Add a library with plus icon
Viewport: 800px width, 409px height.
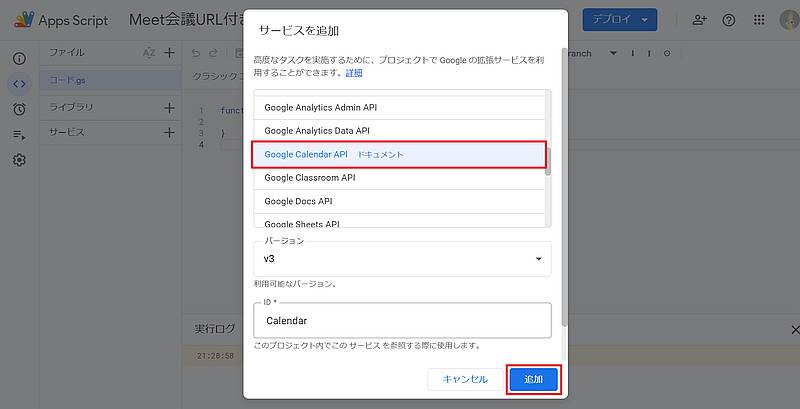[169, 108]
